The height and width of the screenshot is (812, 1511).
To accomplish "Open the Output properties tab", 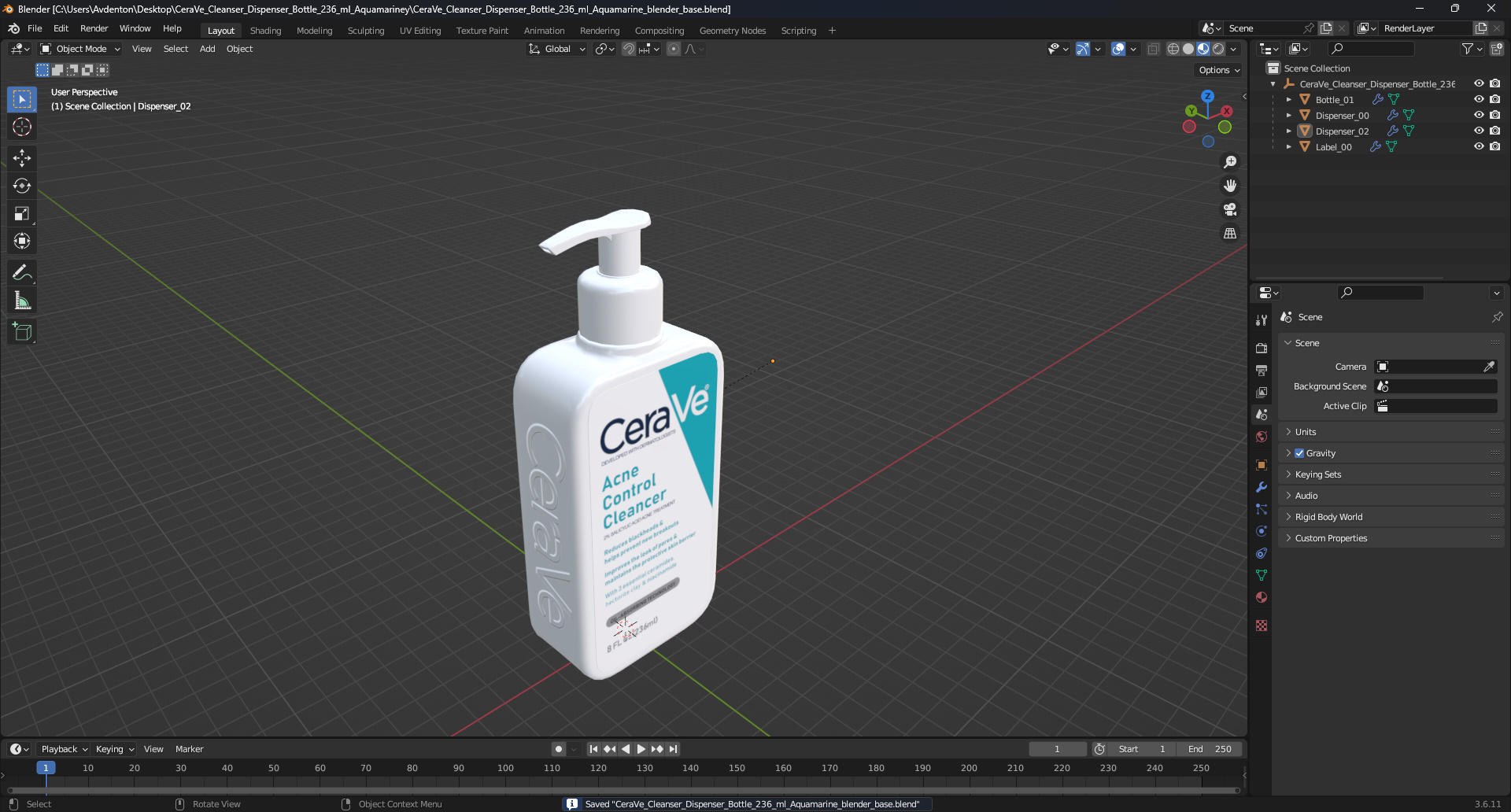I will pyautogui.click(x=1262, y=370).
